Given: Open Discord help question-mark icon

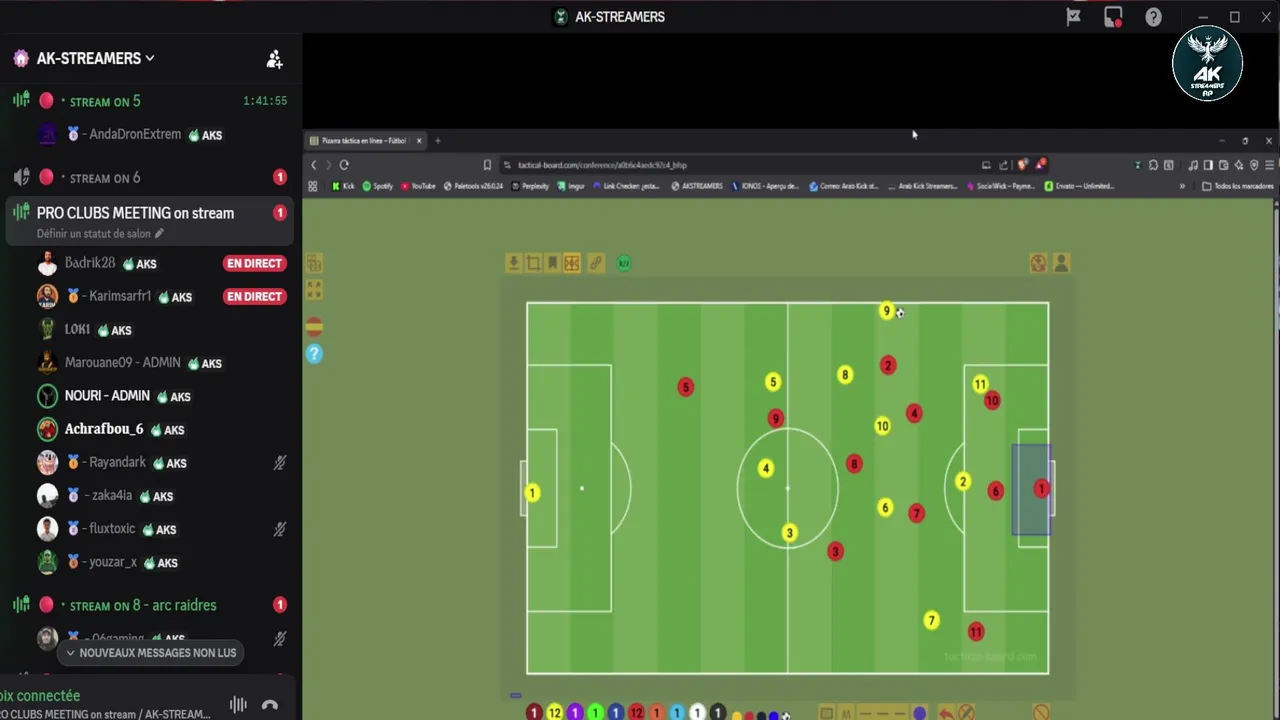Looking at the screenshot, I should point(1153,17).
